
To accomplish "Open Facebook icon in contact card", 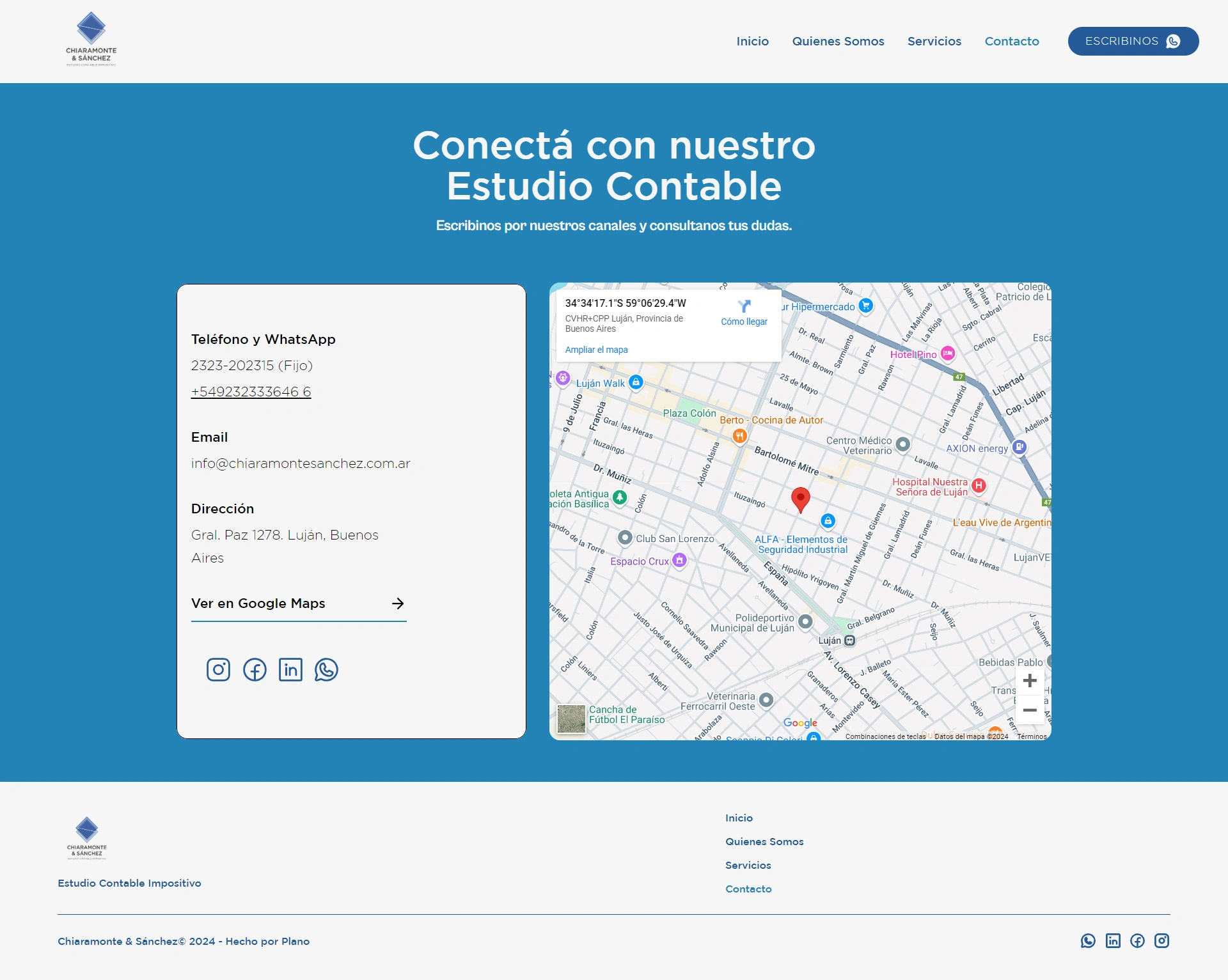I will (x=255, y=669).
